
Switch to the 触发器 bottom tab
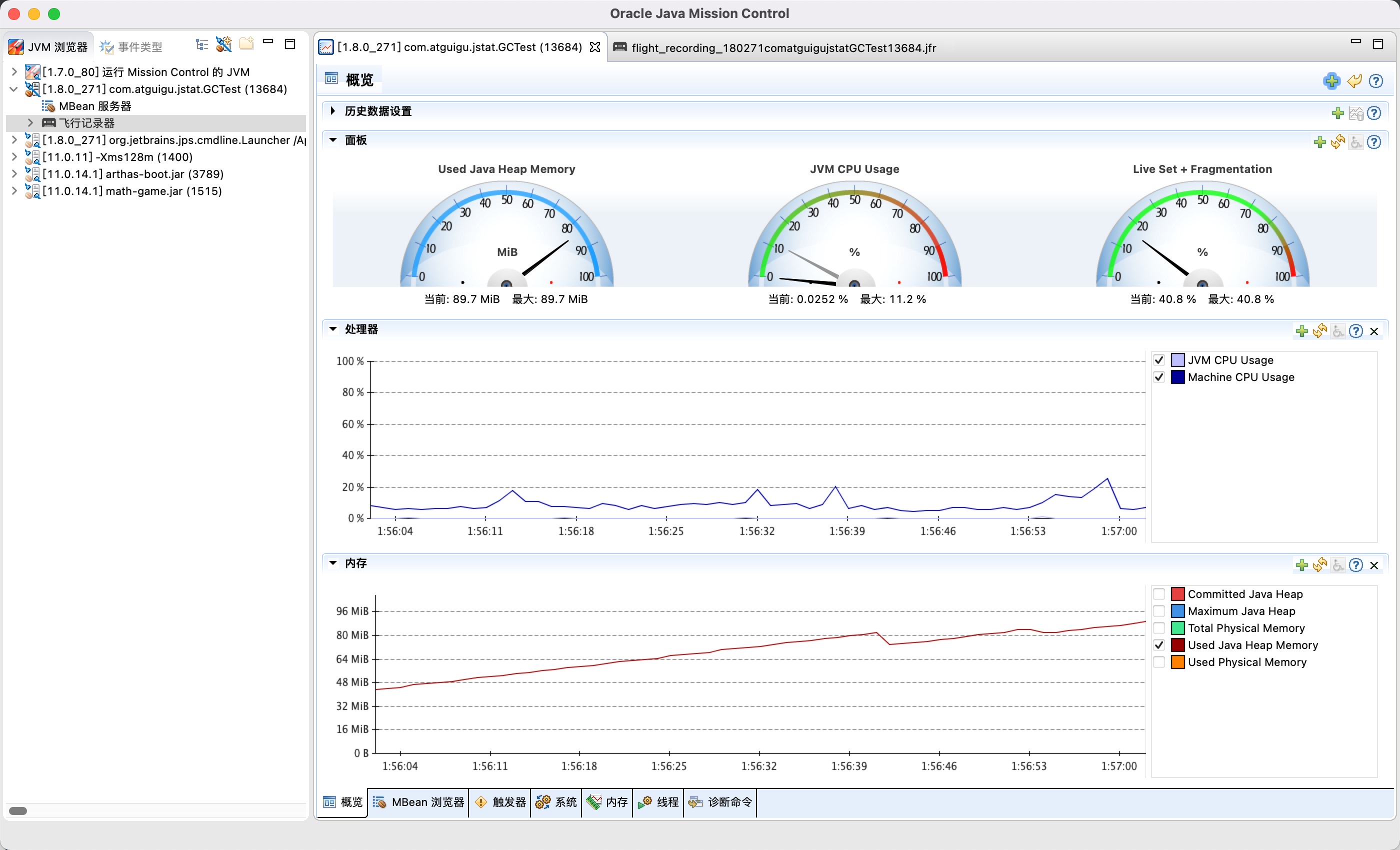(x=500, y=801)
